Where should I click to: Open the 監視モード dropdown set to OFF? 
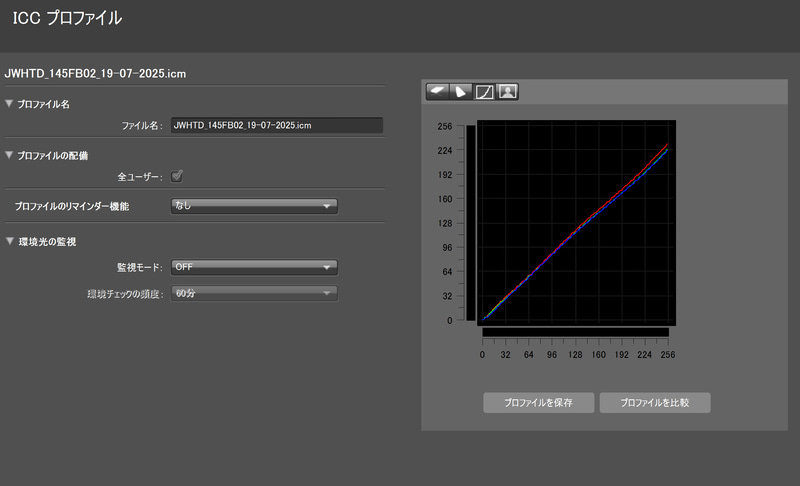(x=254, y=267)
